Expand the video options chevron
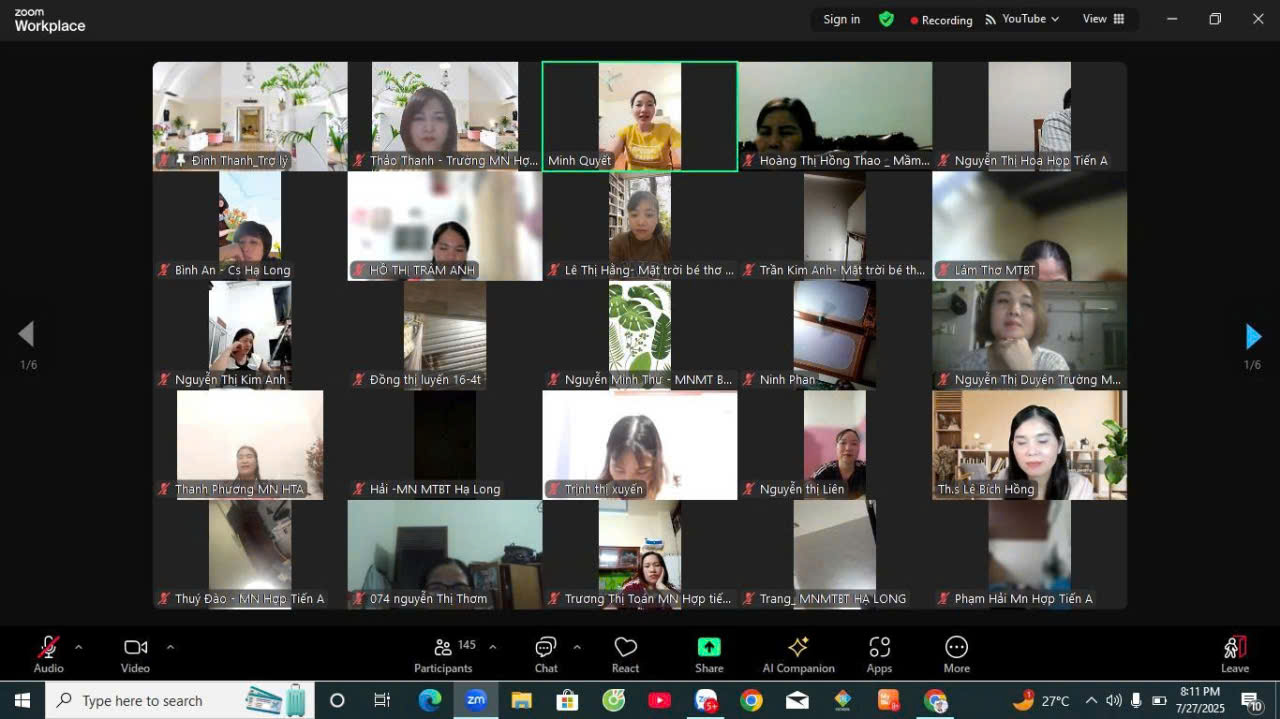This screenshot has width=1280, height=719. click(170, 647)
